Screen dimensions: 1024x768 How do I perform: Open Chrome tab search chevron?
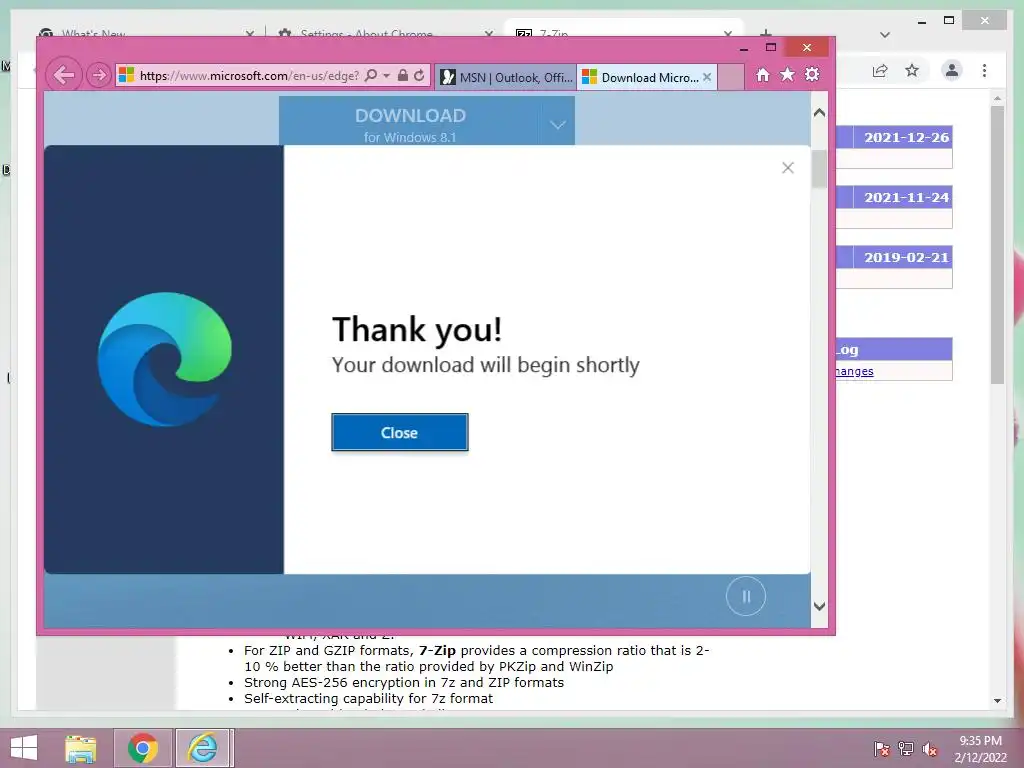pos(885,35)
